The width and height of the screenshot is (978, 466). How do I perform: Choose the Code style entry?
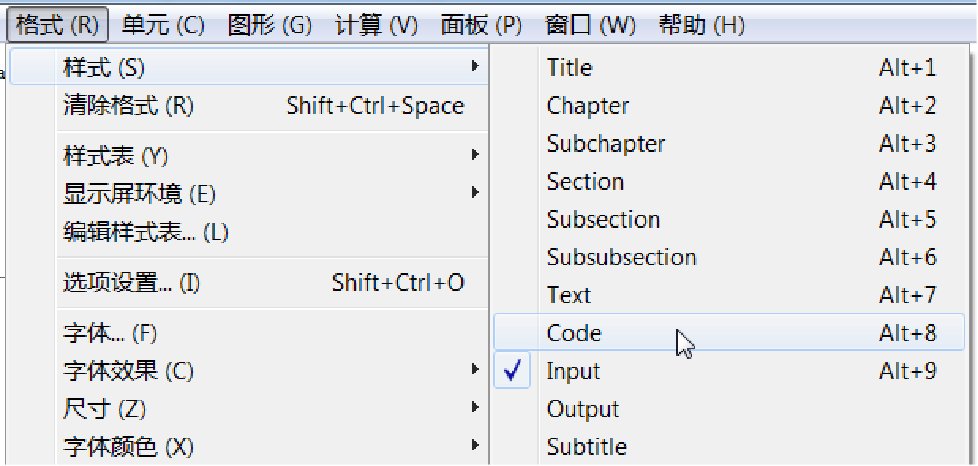click(x=729, y=333)
